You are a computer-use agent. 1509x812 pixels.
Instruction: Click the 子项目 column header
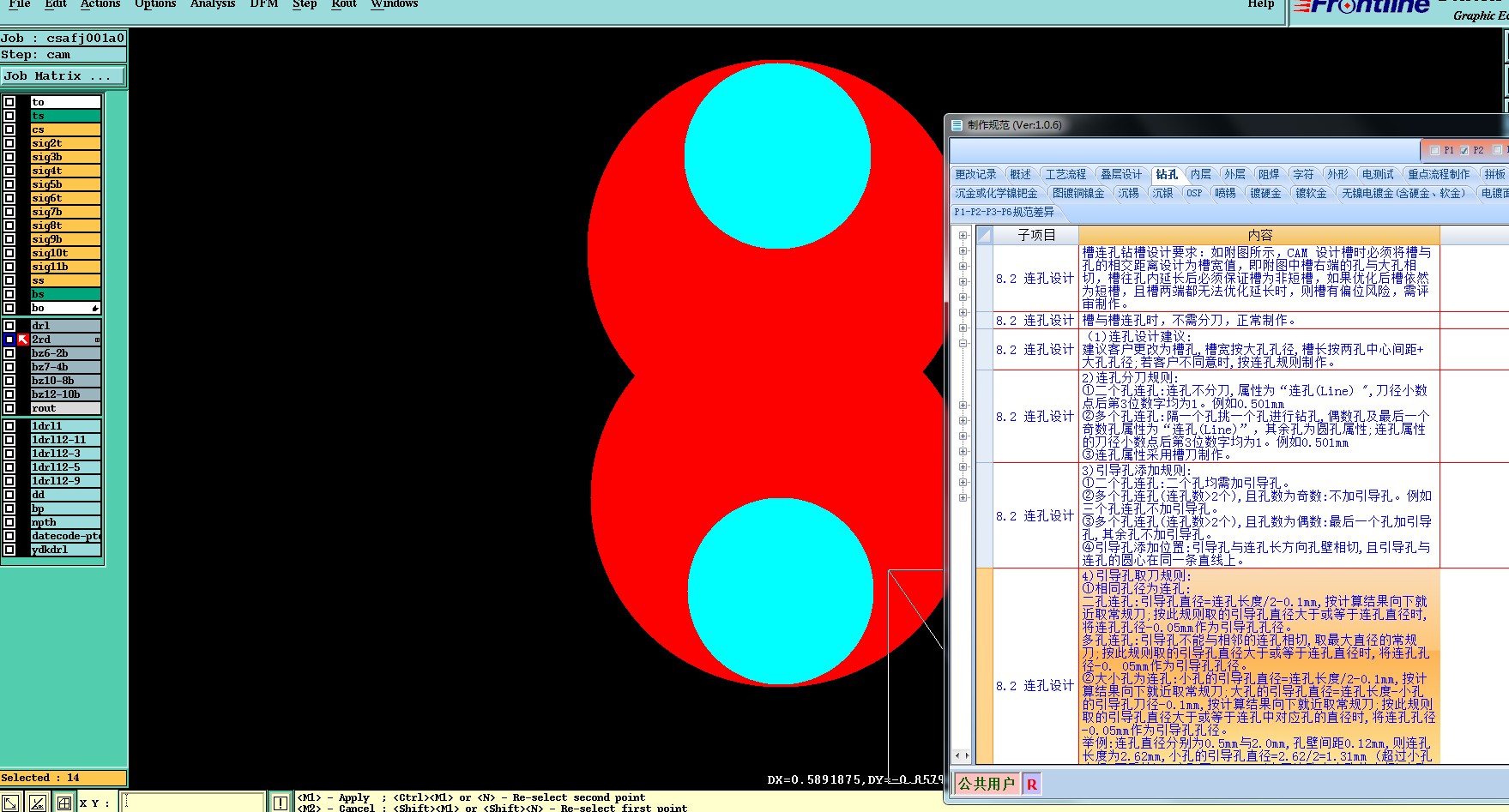tap(1036, 235)
